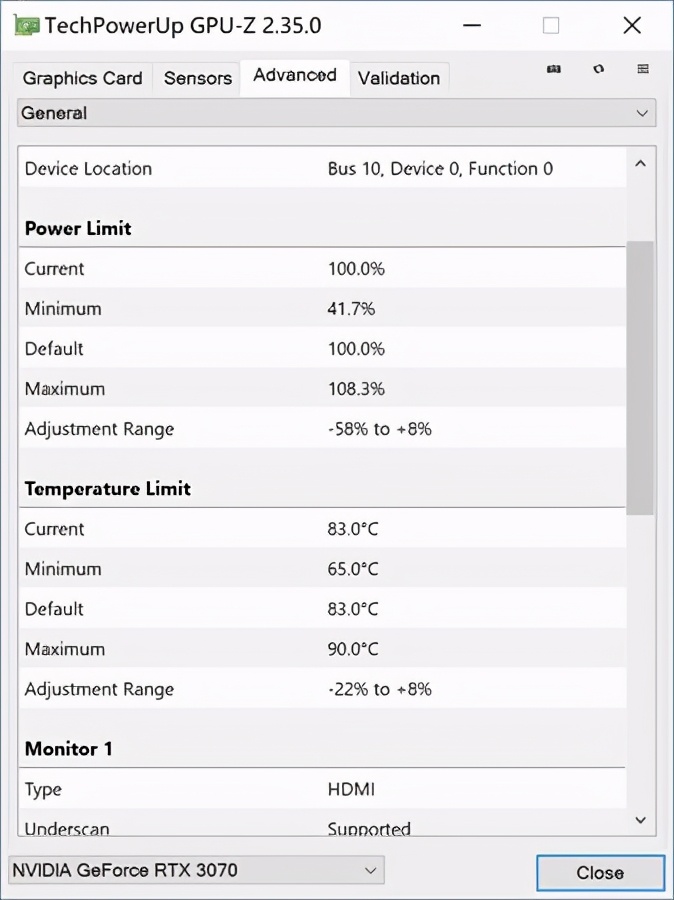The image size is (674, 900).
Task: Open the General category dropdown
Action: coord(336,113)
